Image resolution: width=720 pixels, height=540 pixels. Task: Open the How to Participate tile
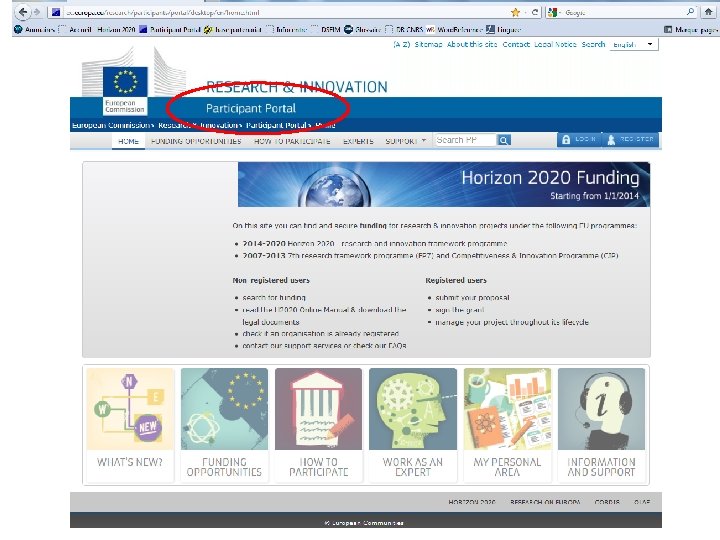[319, 425]
